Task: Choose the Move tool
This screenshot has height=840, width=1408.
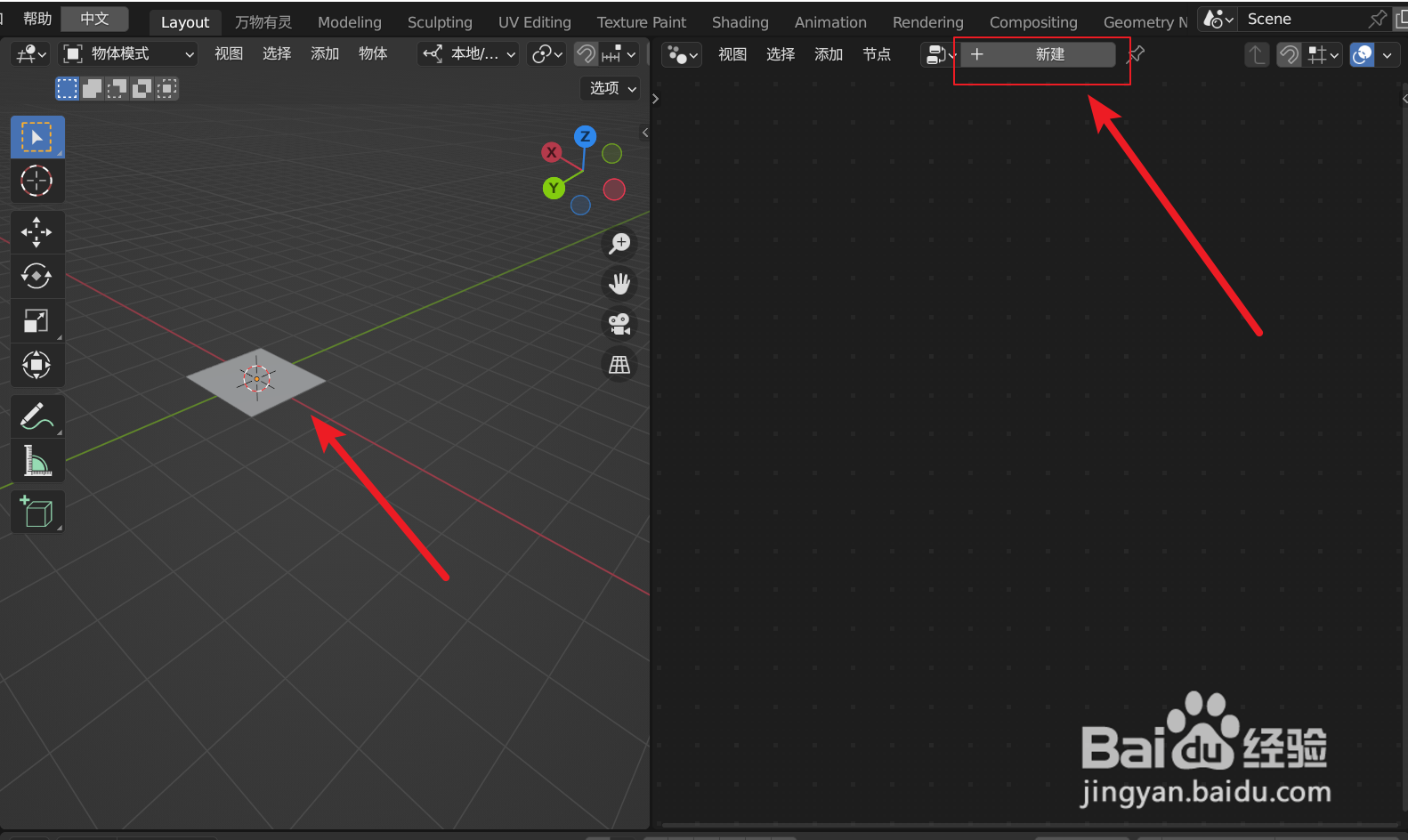Action: [x=37, y=232]
